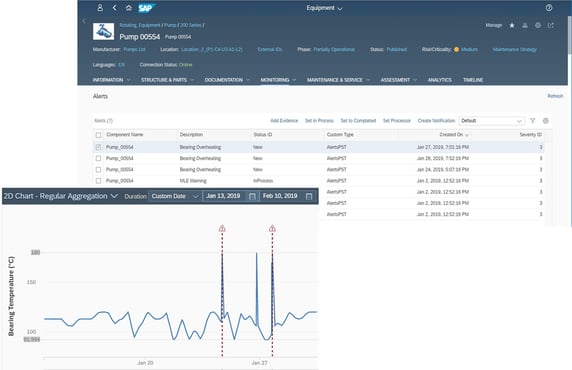Viewport: 572px width, 370px height.
Task: Uncheck the Jan 27, 2019 alert row checkbox
Action: point(98,147)
